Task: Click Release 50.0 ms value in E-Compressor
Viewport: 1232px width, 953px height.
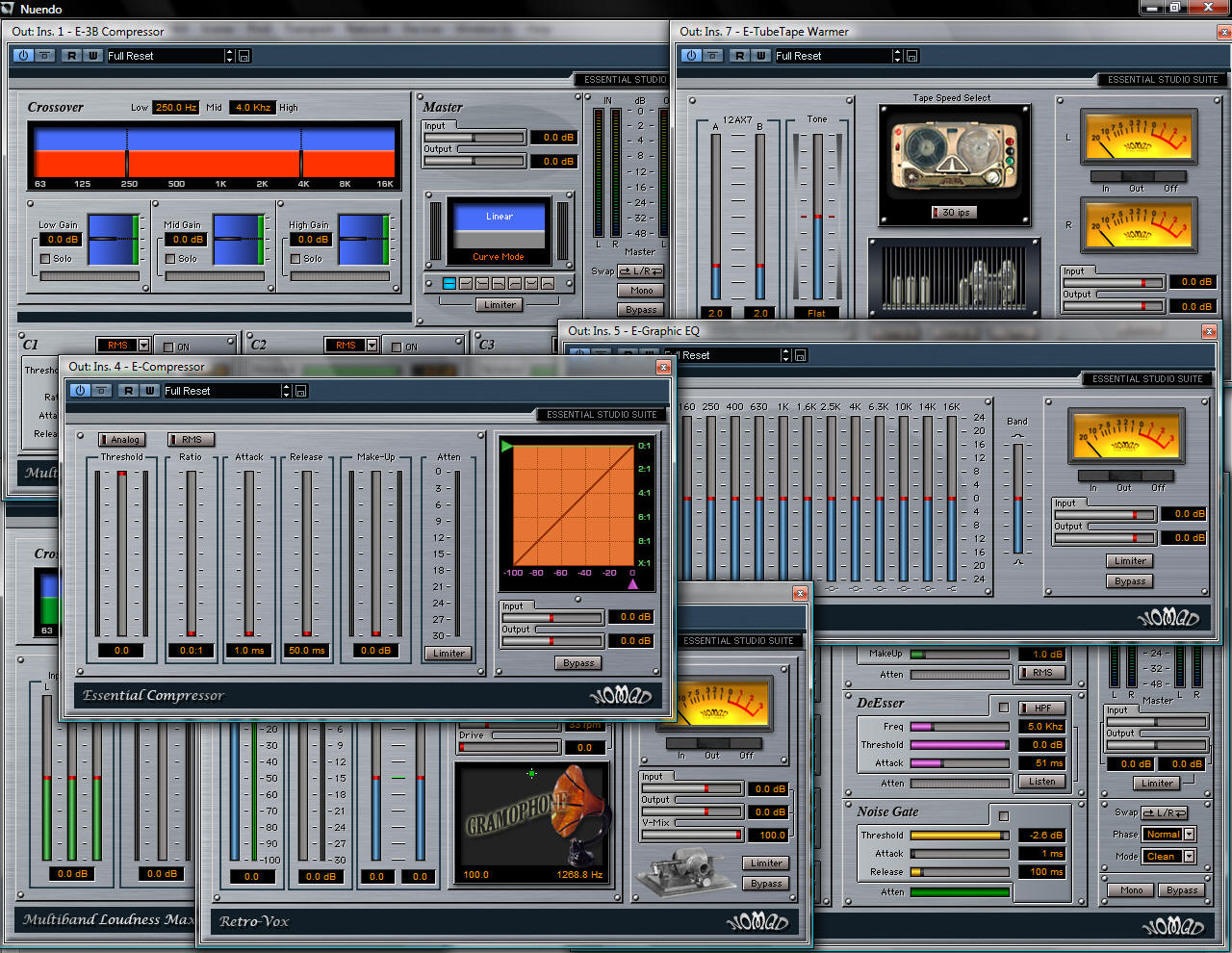Action: (306, 650)
